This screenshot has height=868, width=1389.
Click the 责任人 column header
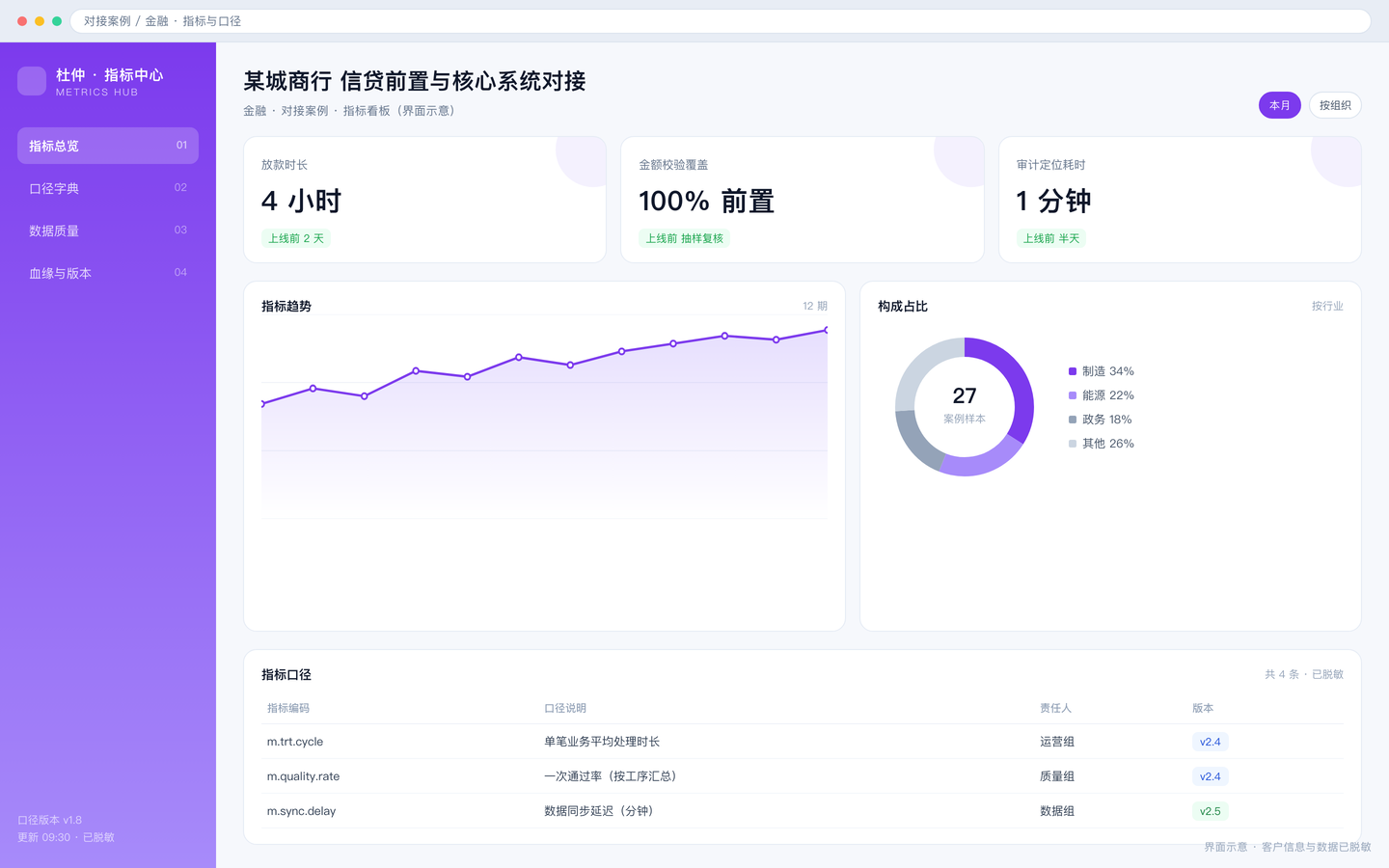(x=1055, y=708)
